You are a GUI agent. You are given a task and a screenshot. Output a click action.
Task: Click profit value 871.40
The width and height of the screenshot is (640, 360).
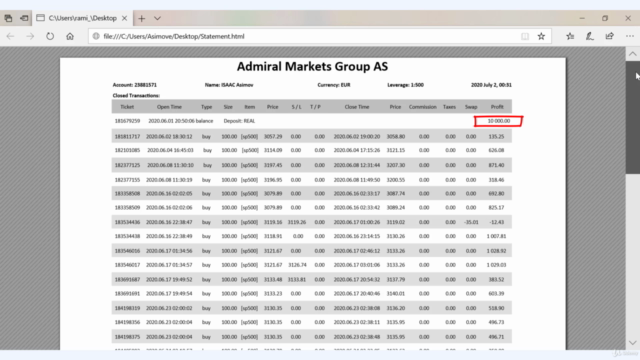[496, 165]
